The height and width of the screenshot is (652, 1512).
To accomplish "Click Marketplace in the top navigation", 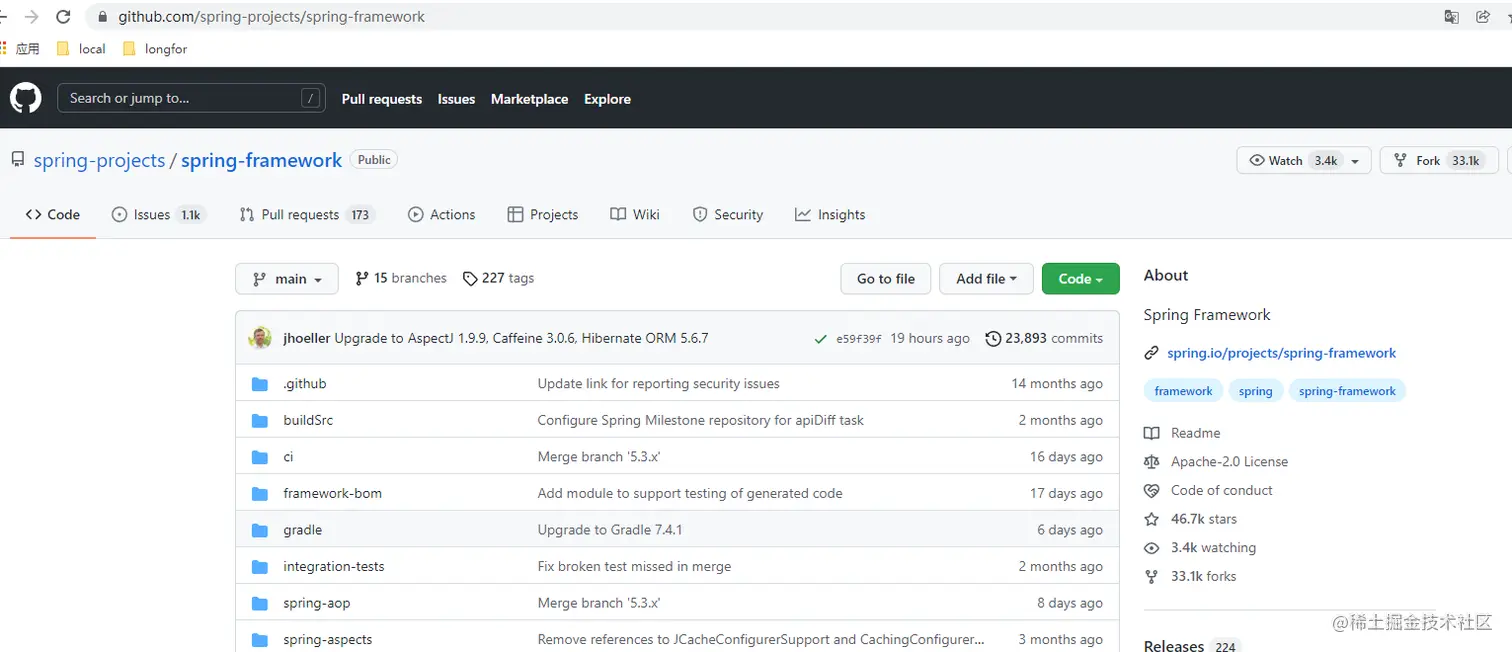I will 529,99.
